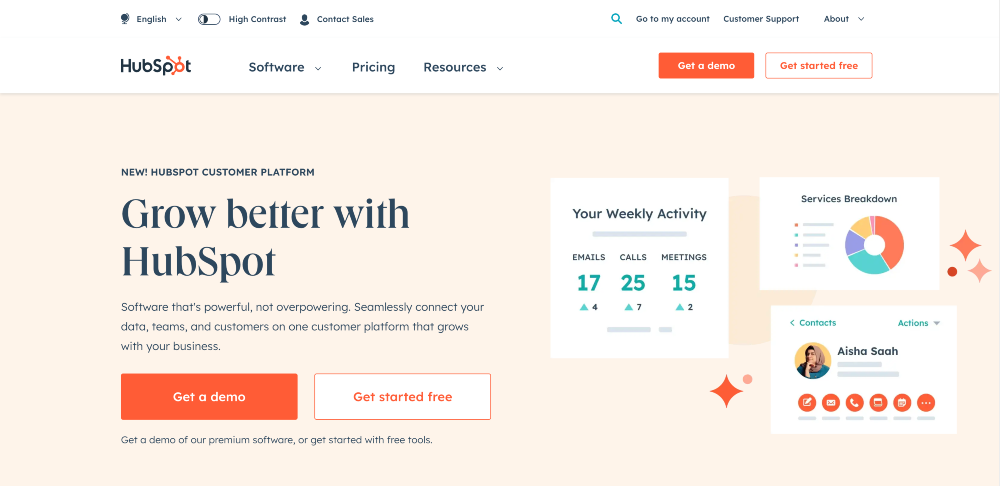Open the Actions dropdown on contact card
1000x486 pixels.
(x=919, y=323)
